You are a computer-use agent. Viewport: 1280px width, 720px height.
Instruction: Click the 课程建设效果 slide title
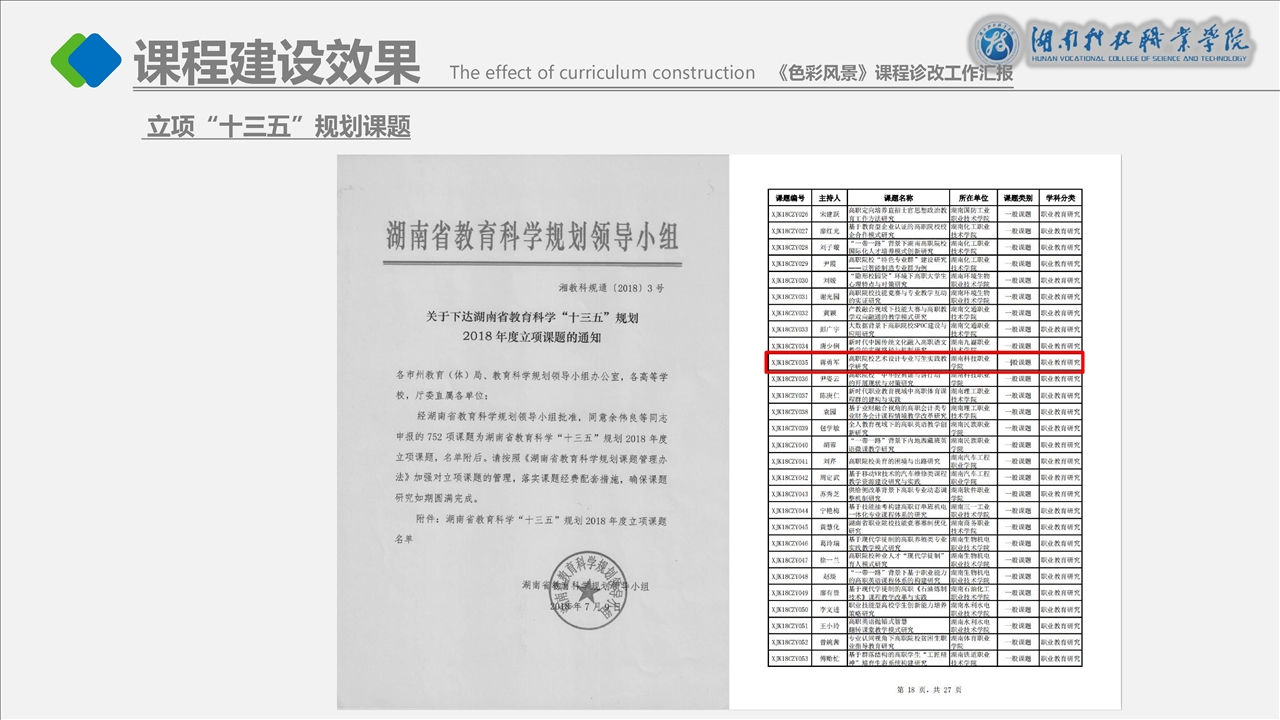click(277, 62)
